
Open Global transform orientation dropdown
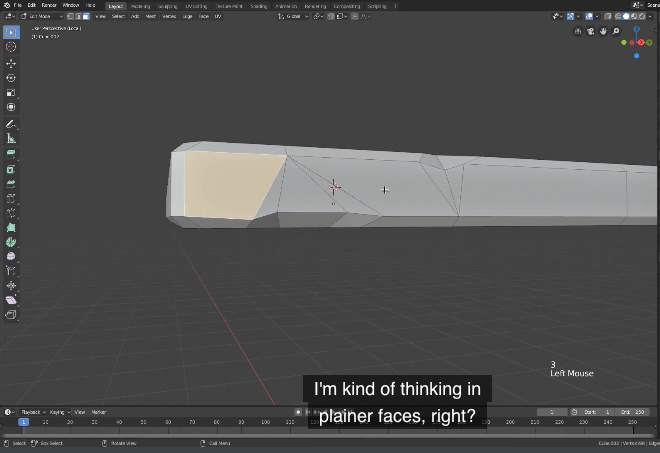[x=293, y=16]
